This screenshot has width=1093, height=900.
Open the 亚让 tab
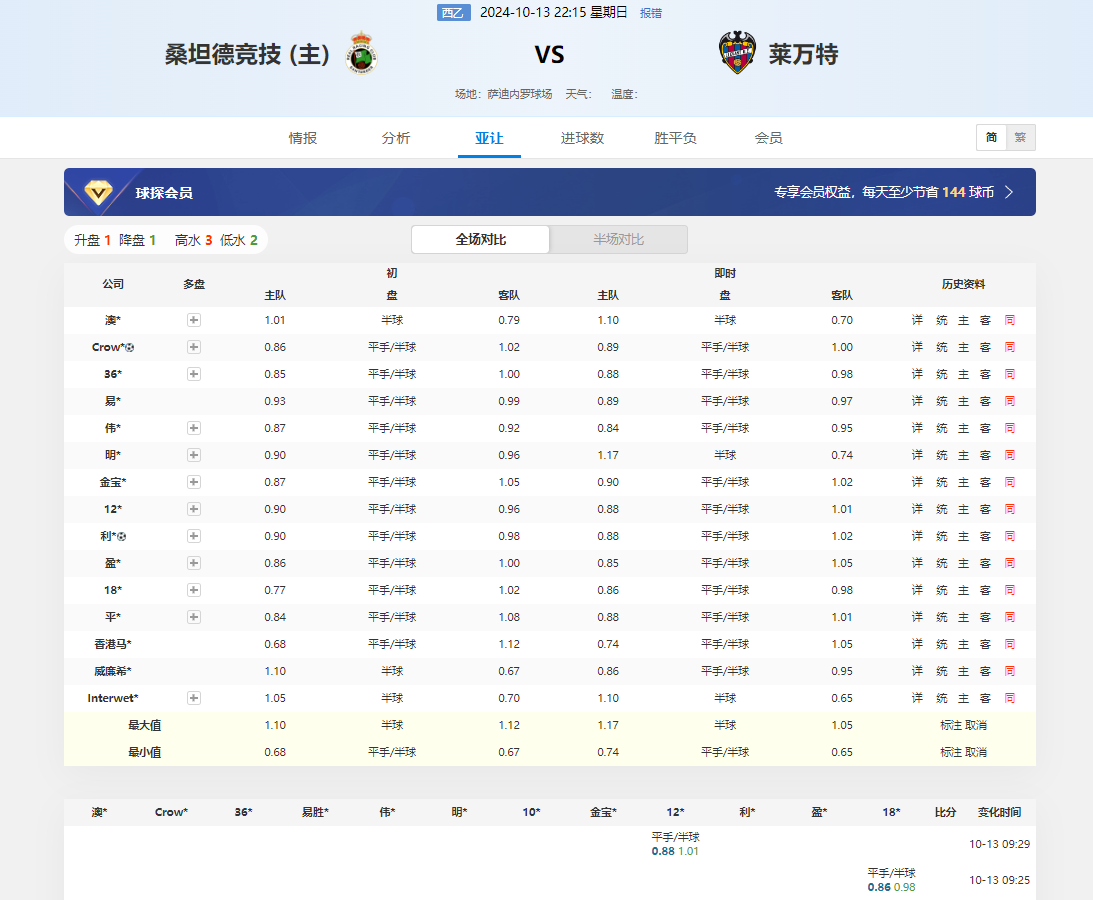click(x=489, y=138)
